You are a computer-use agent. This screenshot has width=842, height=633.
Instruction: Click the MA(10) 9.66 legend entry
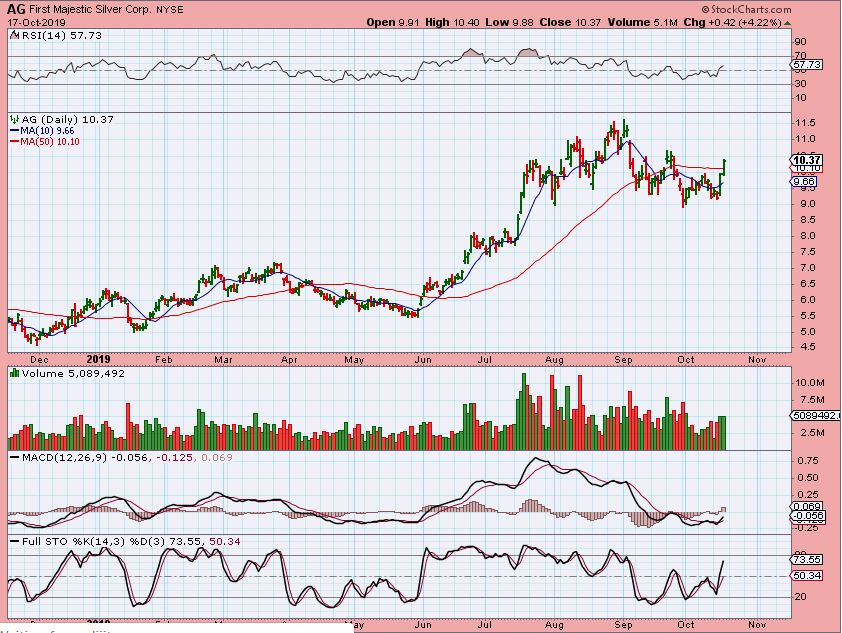tap(42, 131)
